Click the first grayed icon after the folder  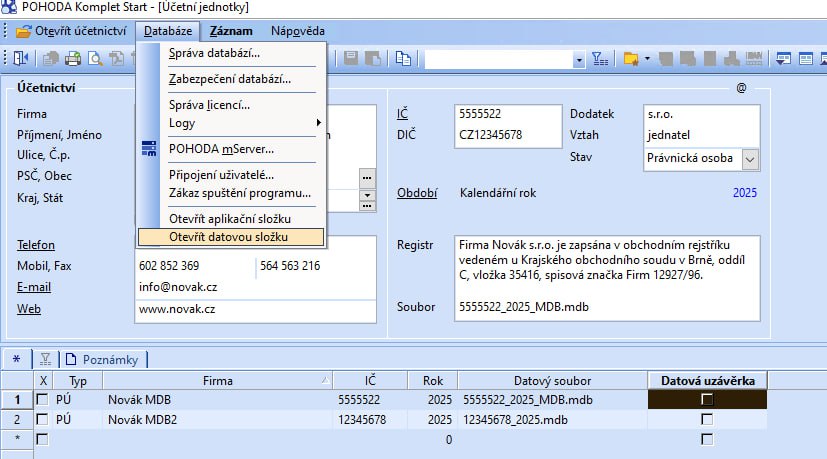pos(666,59)
